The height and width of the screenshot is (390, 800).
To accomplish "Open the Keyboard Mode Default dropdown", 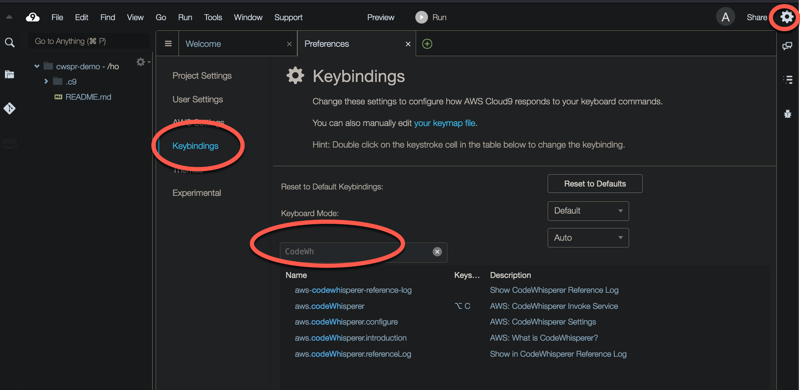I will (x=588, y=211).
